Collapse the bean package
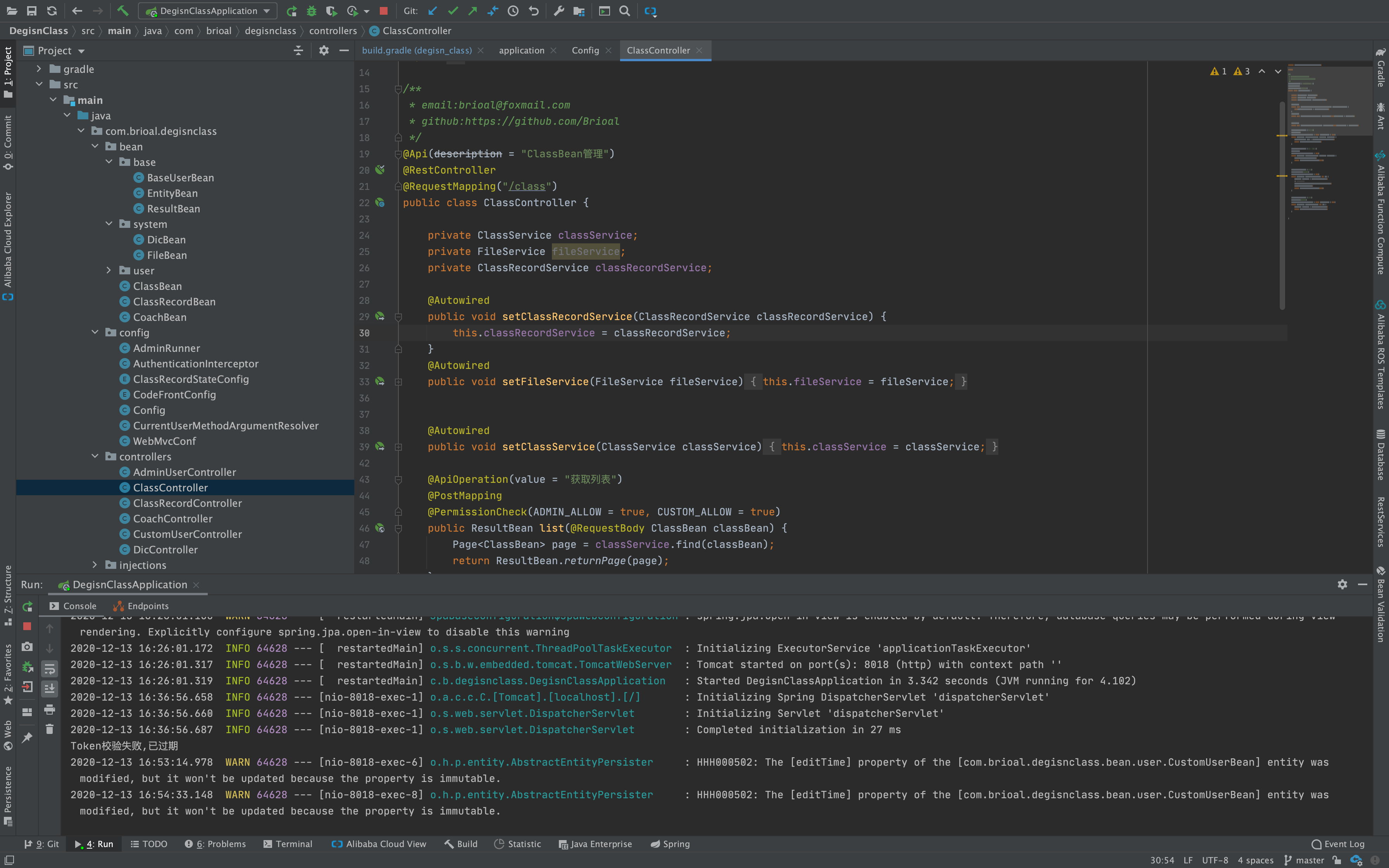This screenshot has height=868, width=1389. (x=95, y=146)
